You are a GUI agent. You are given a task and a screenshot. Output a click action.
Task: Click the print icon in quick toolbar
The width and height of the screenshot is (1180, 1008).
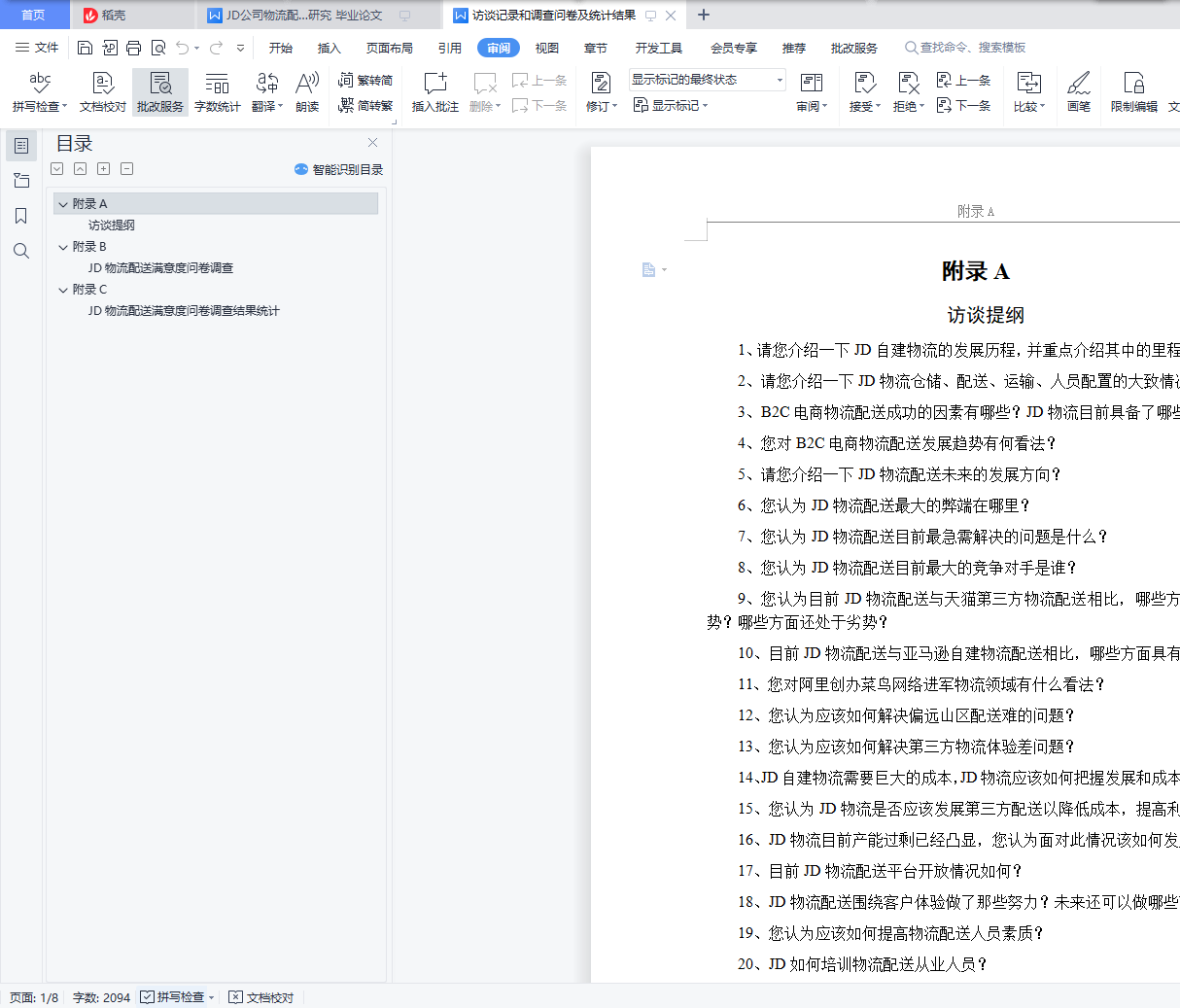pos(134,48)
